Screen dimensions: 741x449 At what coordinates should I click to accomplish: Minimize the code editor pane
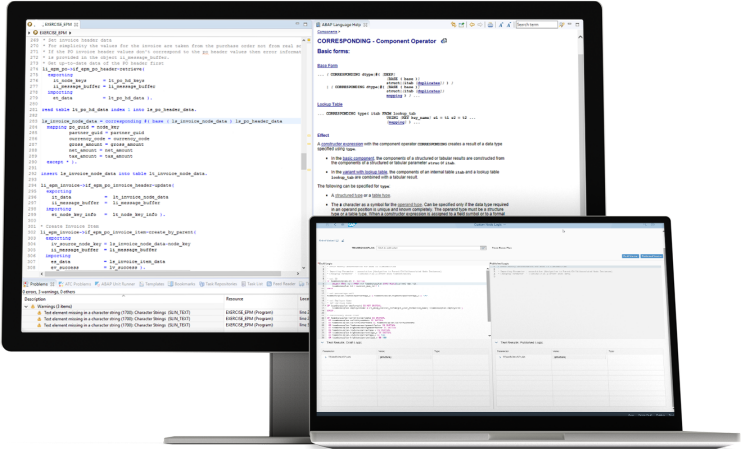click(x=296, y=23)
